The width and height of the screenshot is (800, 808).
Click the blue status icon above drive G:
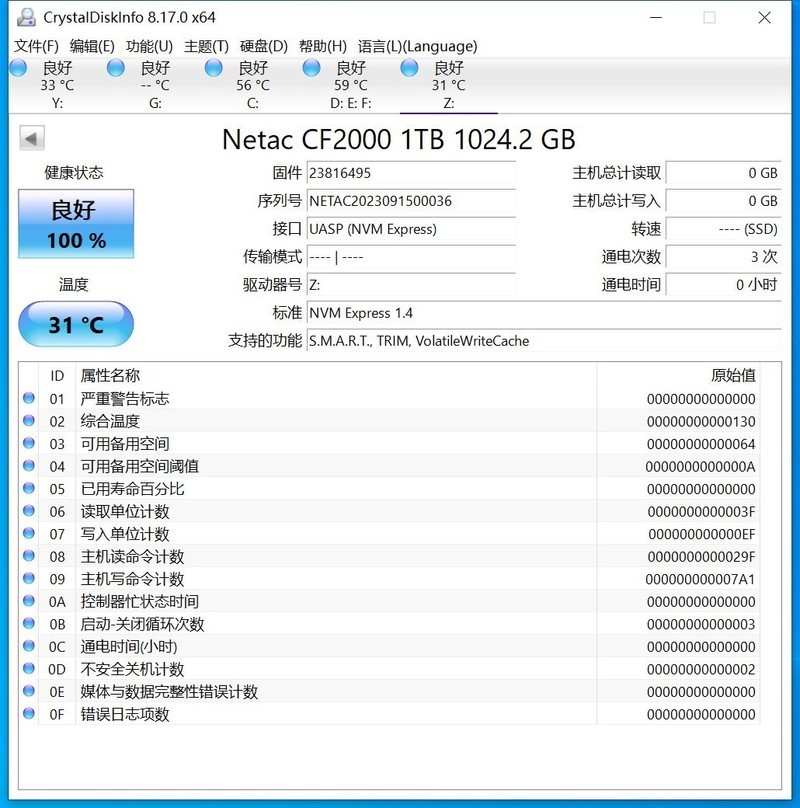coord(114,68)
